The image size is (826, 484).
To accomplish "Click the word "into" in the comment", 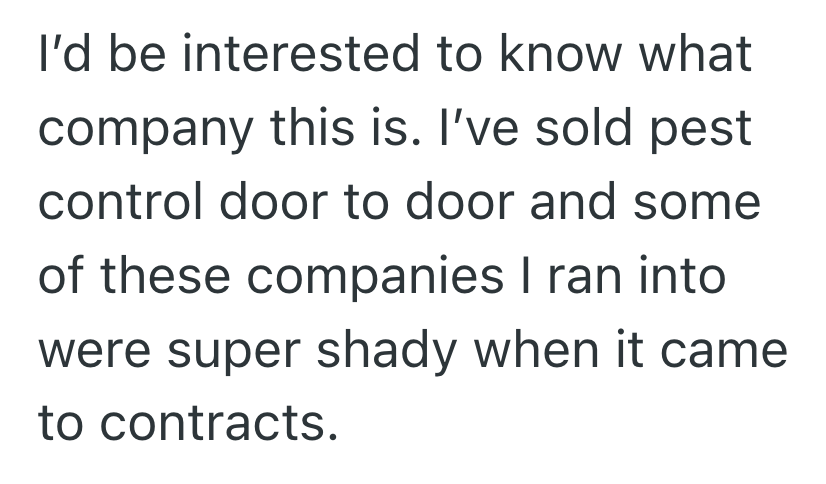I will click(x=685, y=277).
